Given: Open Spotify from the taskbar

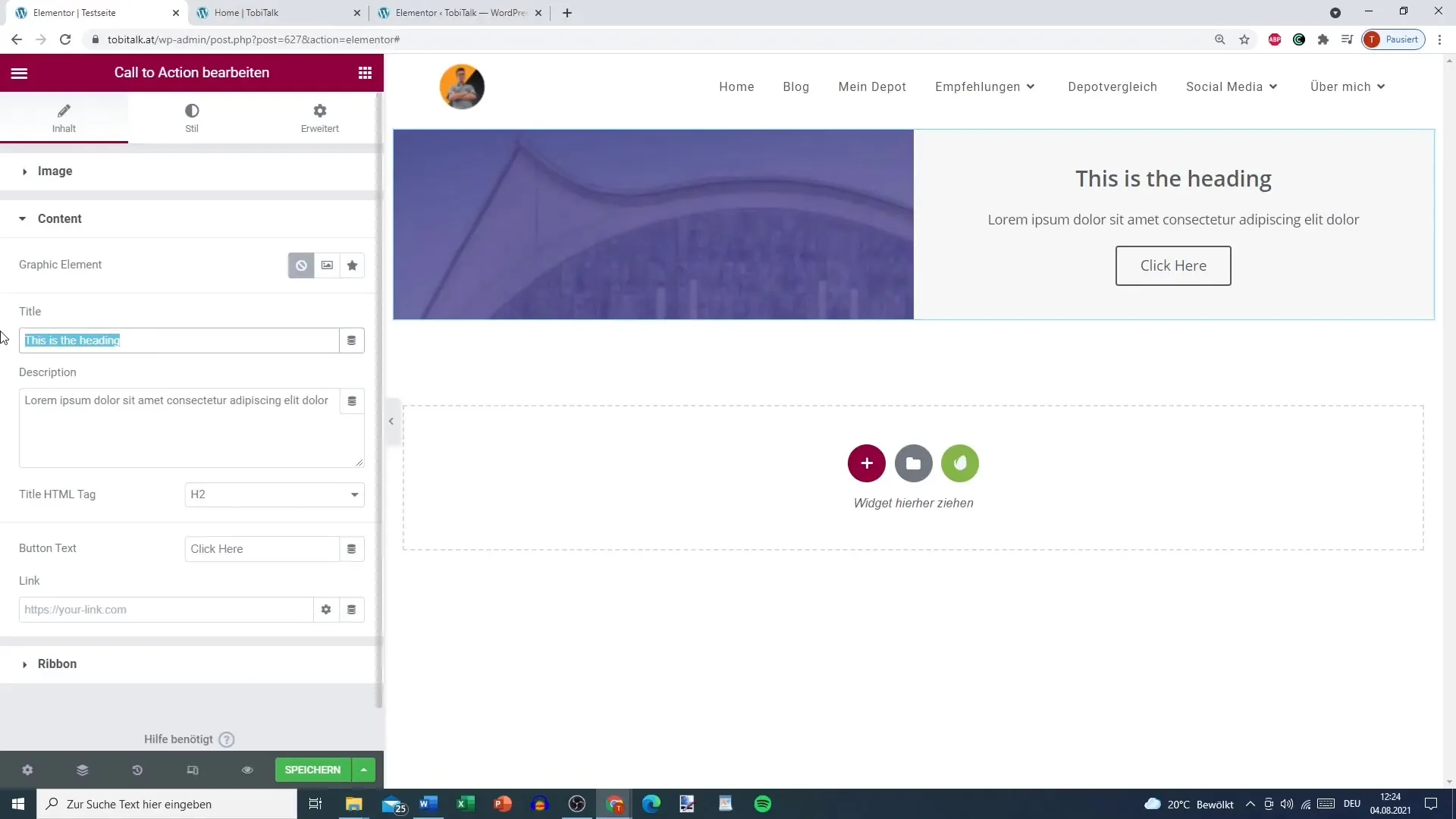Looking at the screenshot, I should (763, 804).
